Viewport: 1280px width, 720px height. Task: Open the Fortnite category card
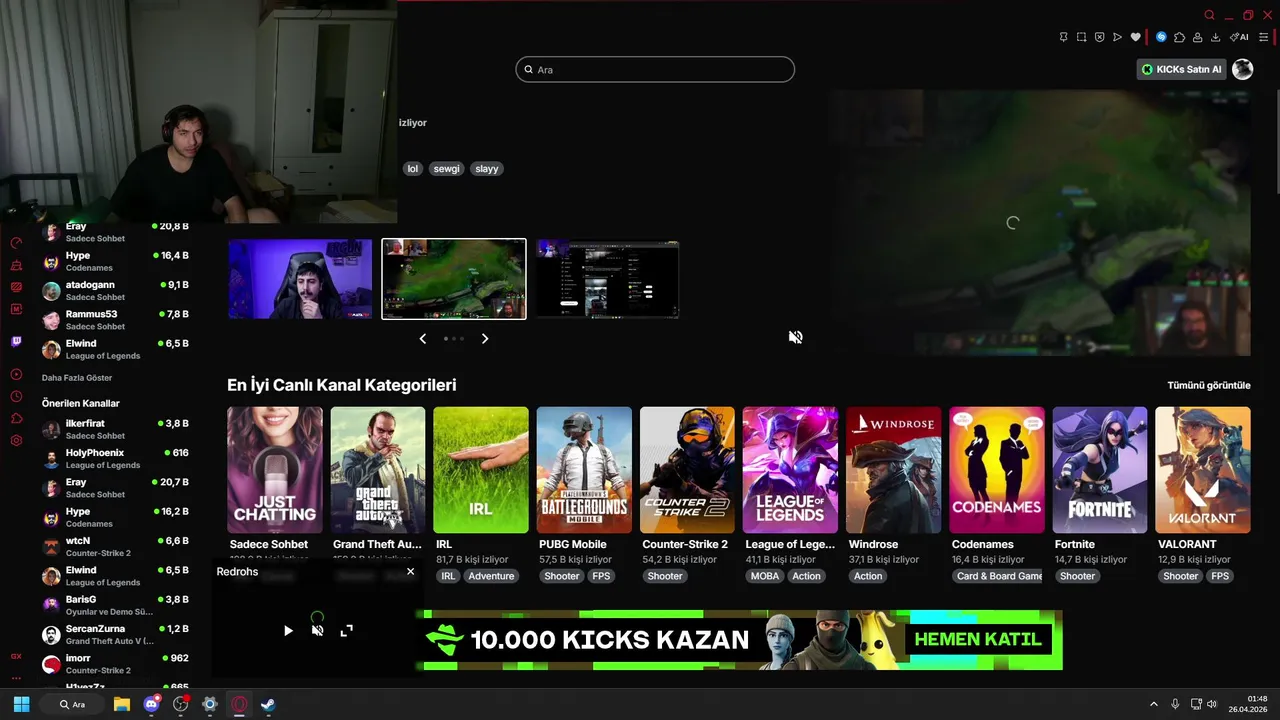coord(1100,470)
